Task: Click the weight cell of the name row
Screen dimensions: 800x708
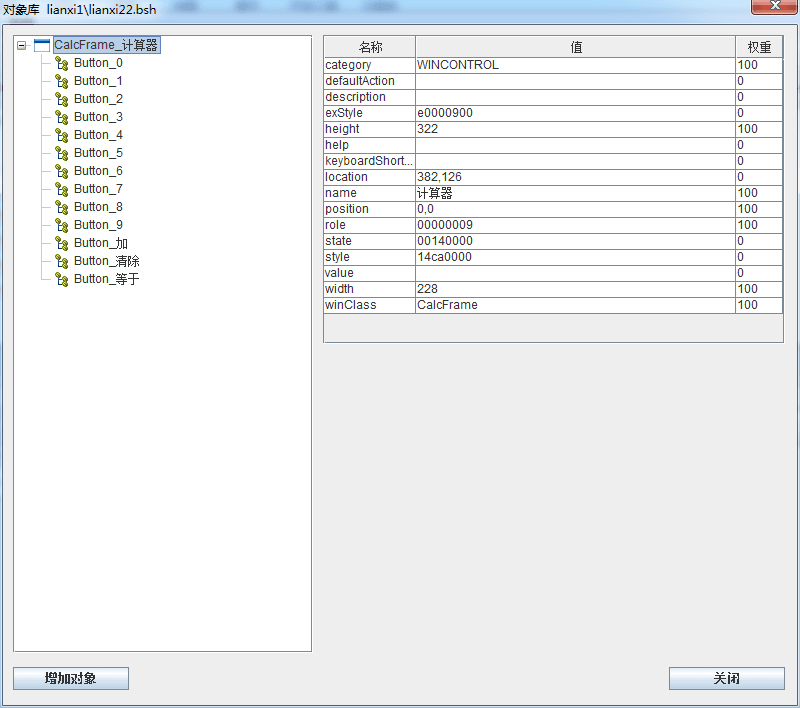Action: (x=759, y=193)
